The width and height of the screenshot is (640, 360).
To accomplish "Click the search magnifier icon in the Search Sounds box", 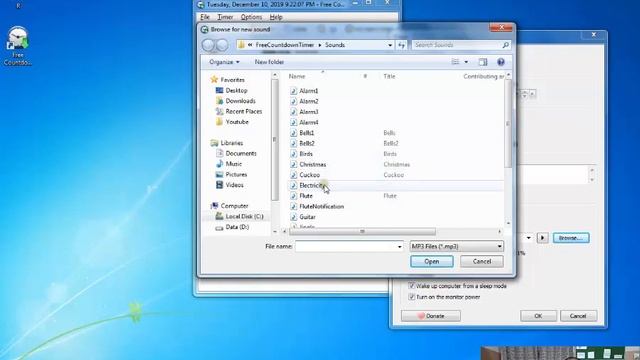I will point(505,45).
